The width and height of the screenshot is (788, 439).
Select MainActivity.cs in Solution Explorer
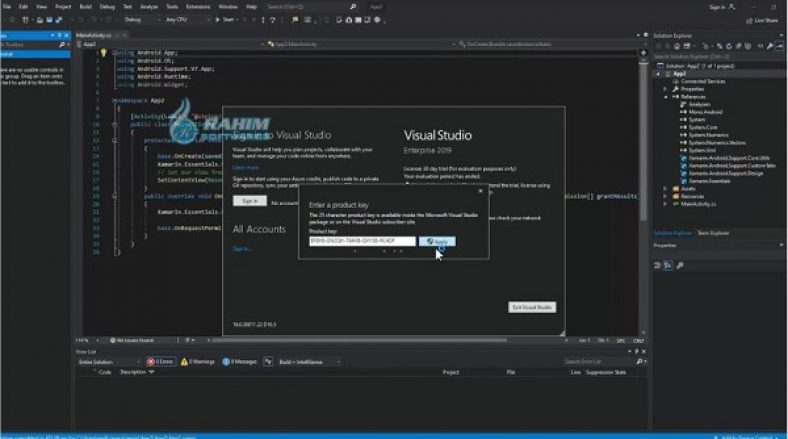(698, 204)
